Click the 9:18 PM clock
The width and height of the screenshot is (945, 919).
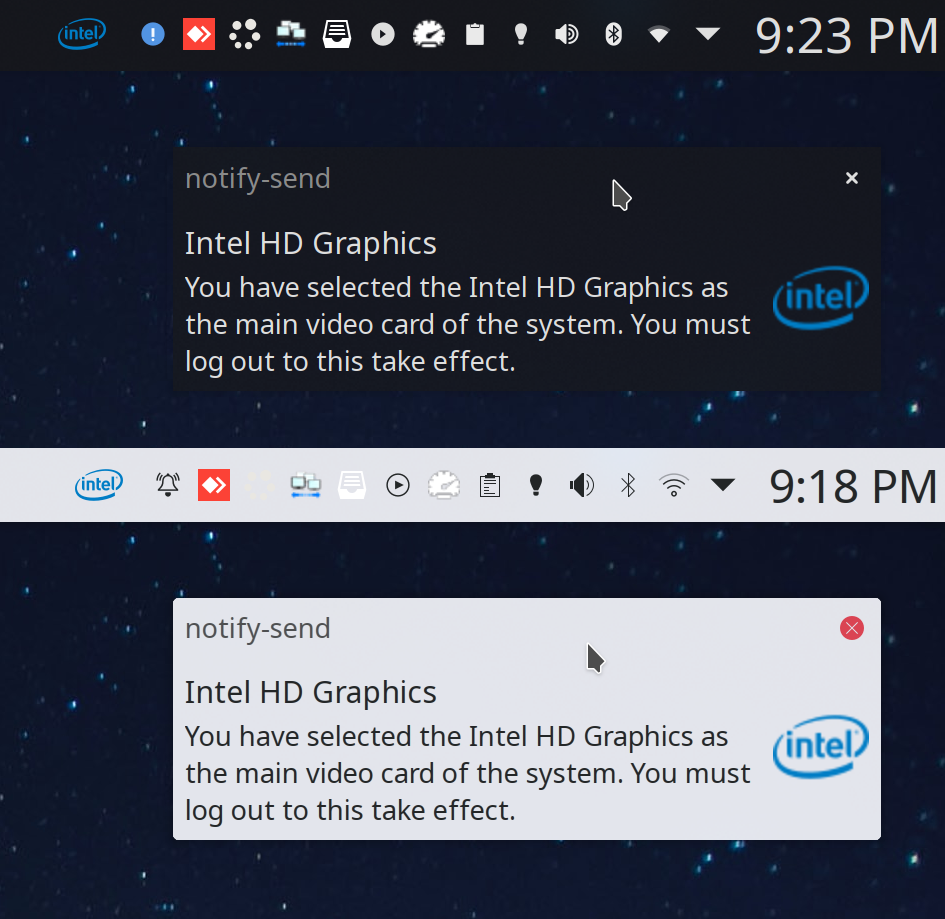click(854, 487)
